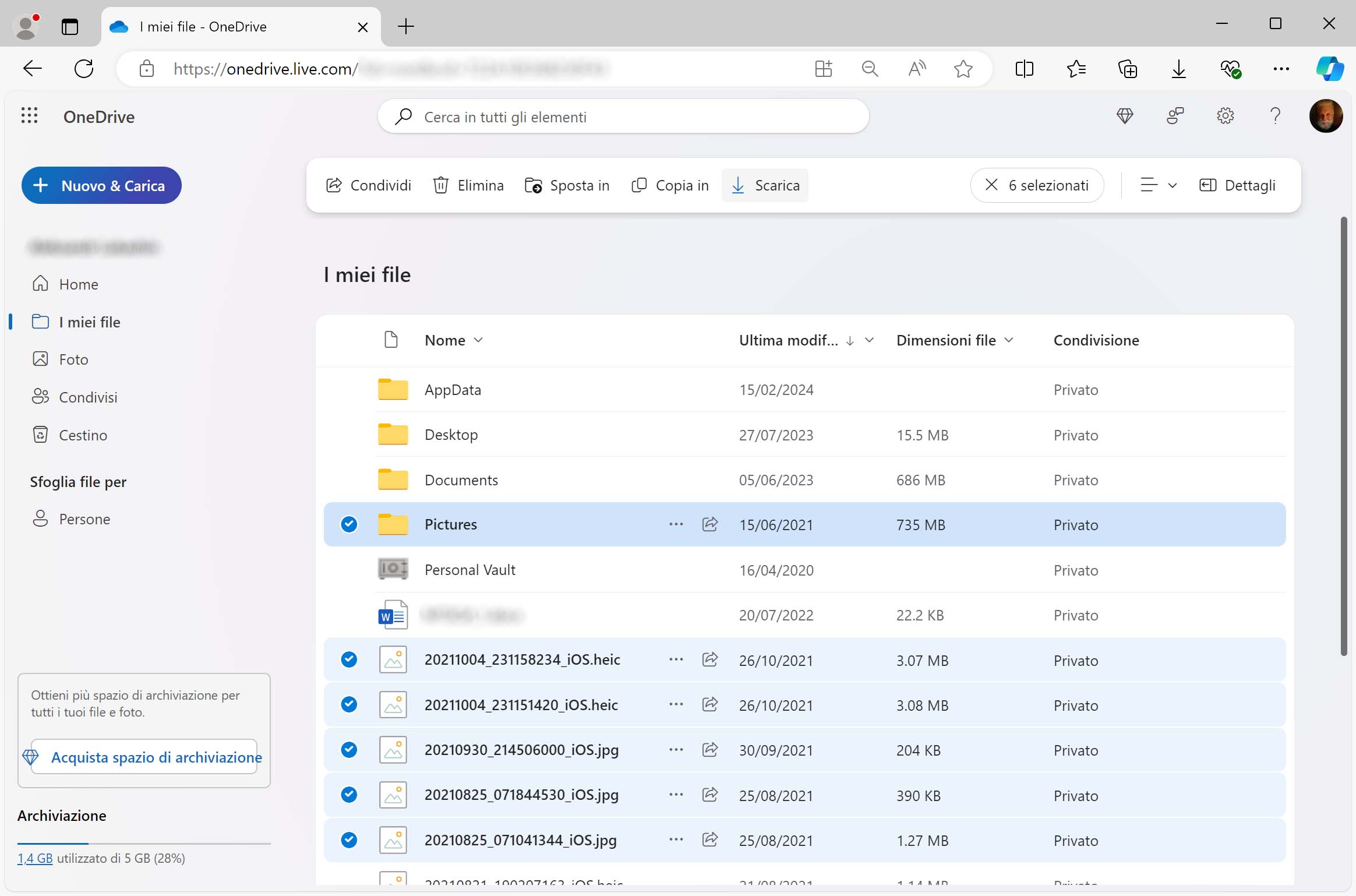Open the premium diamond icon in header
Screen dimensions: 1356x896
1125,116
